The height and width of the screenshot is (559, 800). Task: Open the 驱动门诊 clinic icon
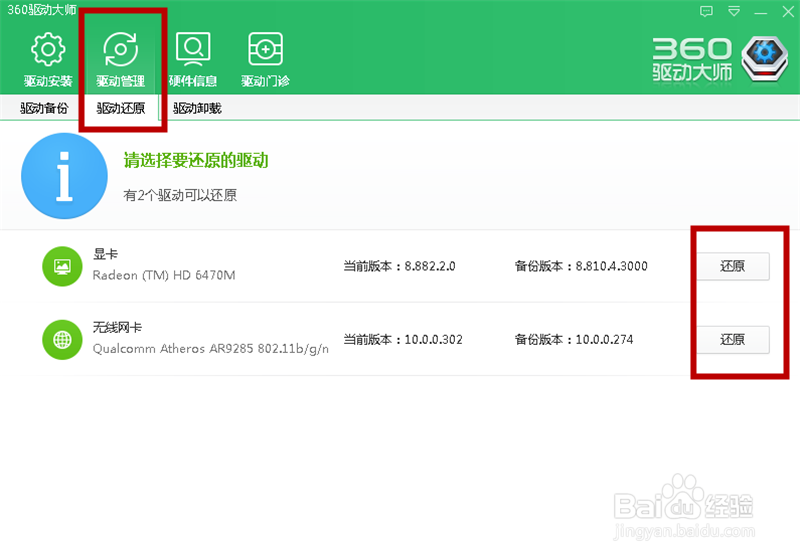(265, 59)
